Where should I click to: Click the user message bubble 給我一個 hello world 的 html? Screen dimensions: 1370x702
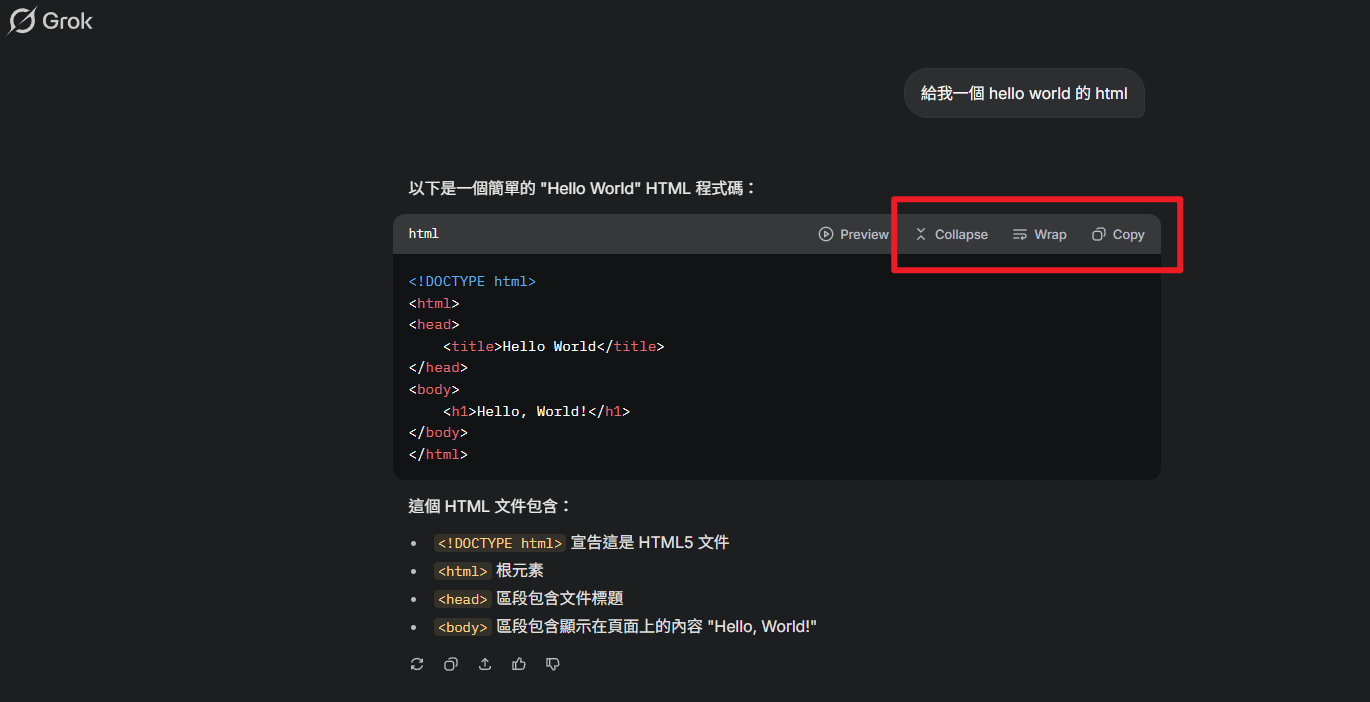click(x=1023, y=93)
